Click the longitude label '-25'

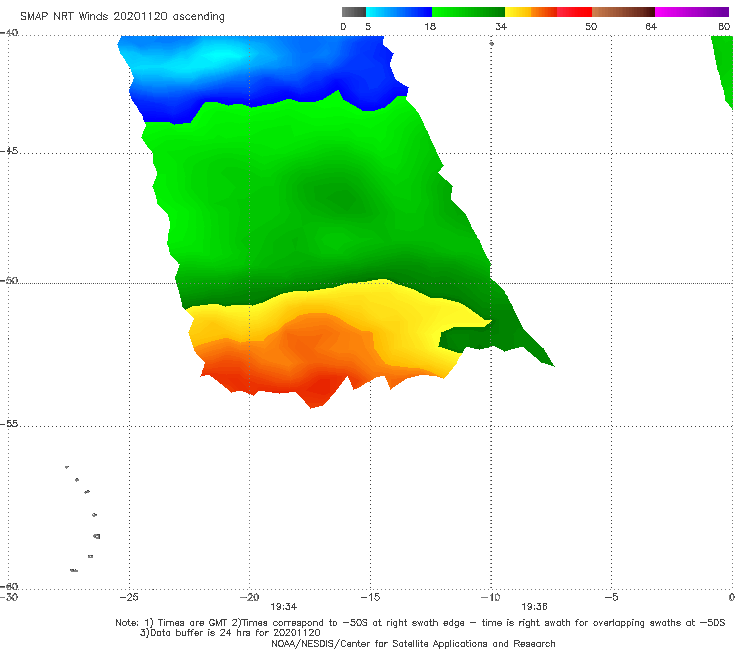coord(129,597)
